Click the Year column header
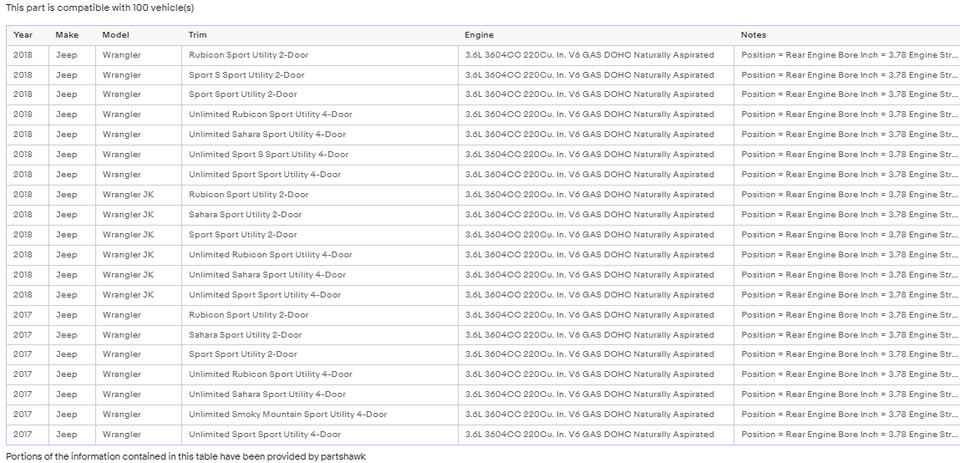The width and height of the screenshot is (960, 463). 23,35
